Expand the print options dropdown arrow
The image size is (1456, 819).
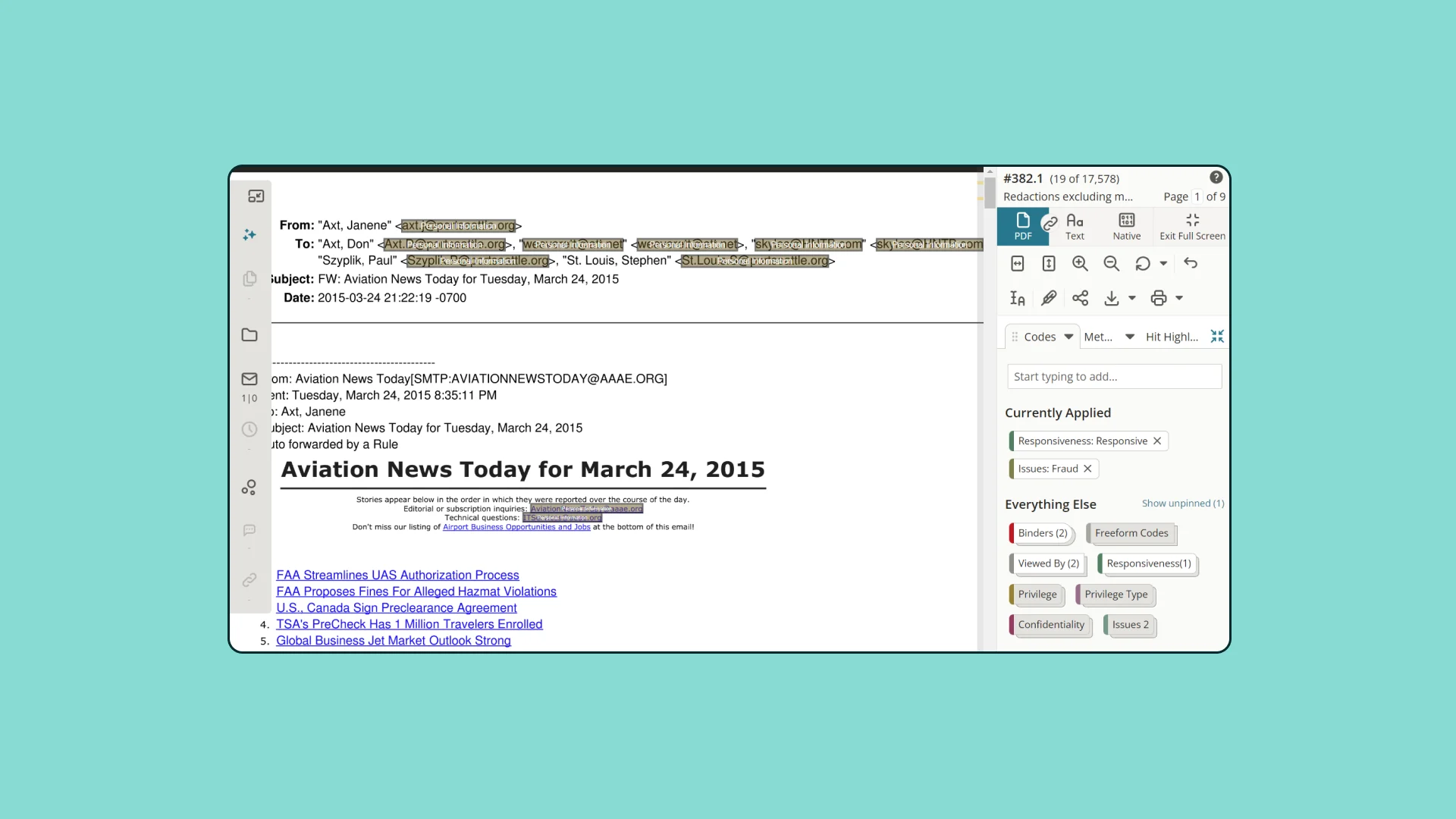[1179, 298]
